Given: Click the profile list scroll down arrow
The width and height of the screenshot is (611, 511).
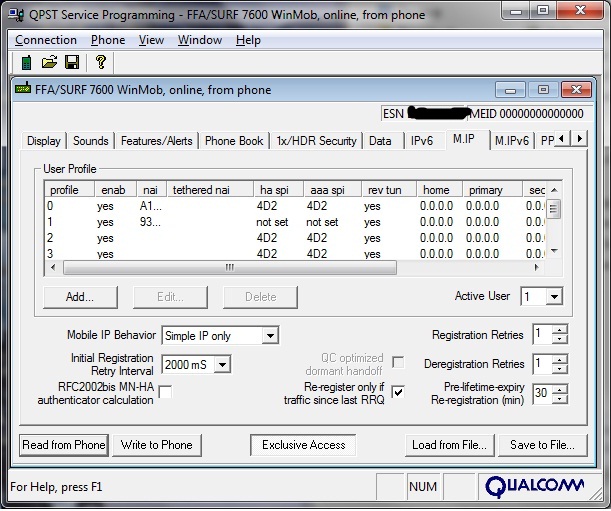Looking at the screenshot, I should [554, 251].
